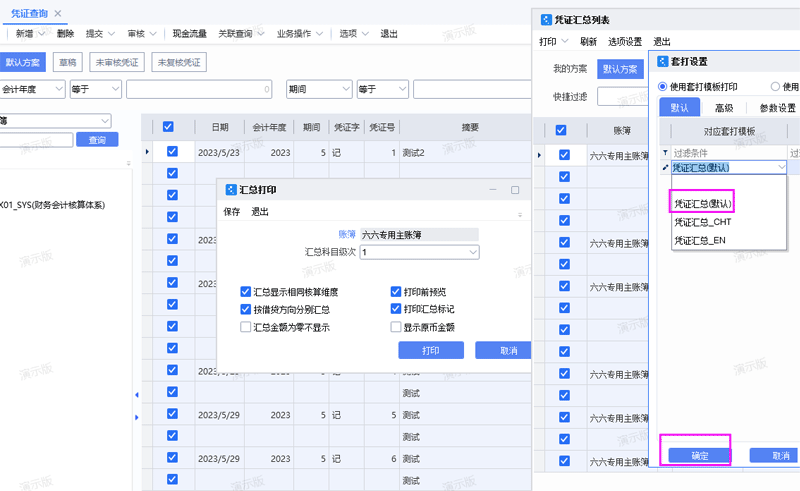Click the 取消 button in 套打设置
800x491 pixels.
pos(774,456)
